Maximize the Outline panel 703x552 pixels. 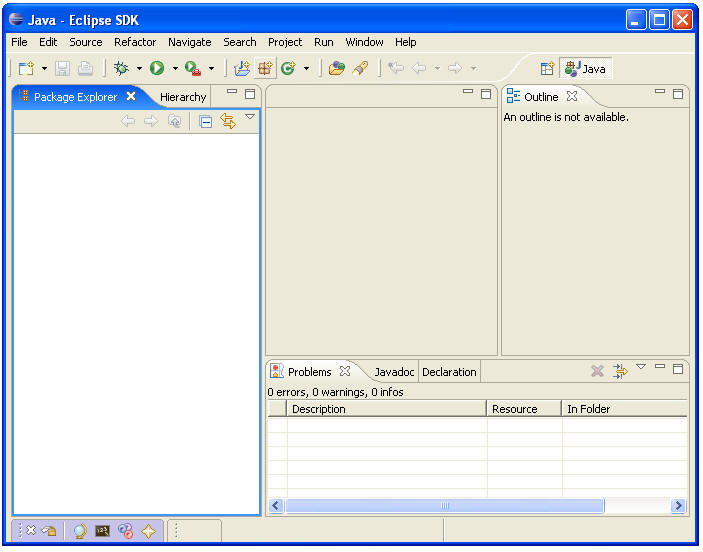coord(678,94)
